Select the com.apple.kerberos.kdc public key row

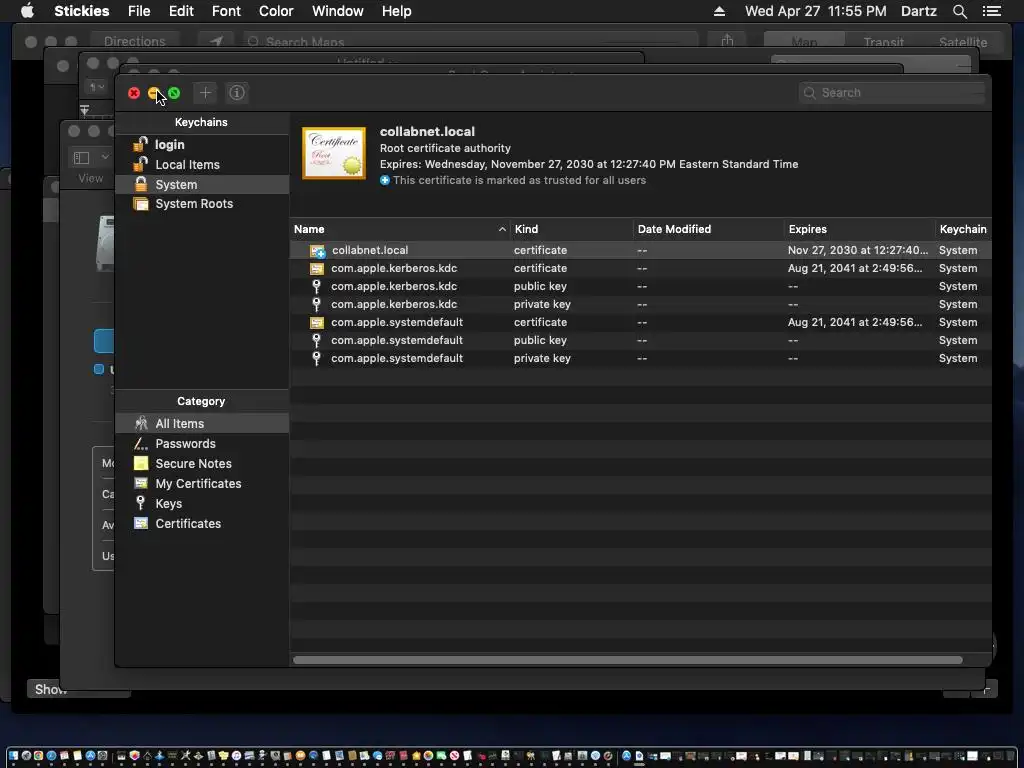pos(641,286)
